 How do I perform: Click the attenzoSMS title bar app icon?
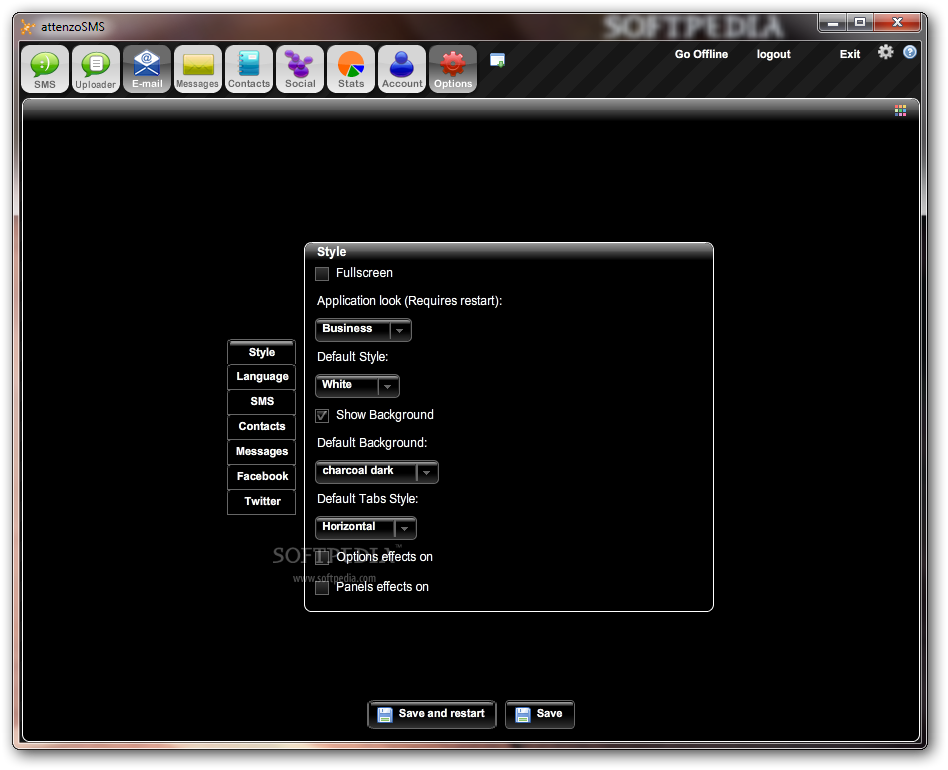[27, 27]
